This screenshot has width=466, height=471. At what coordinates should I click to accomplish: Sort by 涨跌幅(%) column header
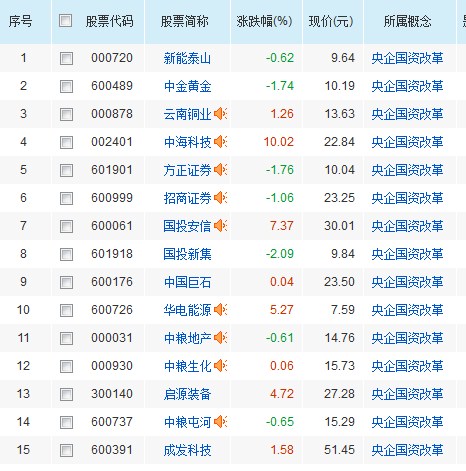[x=265, y=21]
